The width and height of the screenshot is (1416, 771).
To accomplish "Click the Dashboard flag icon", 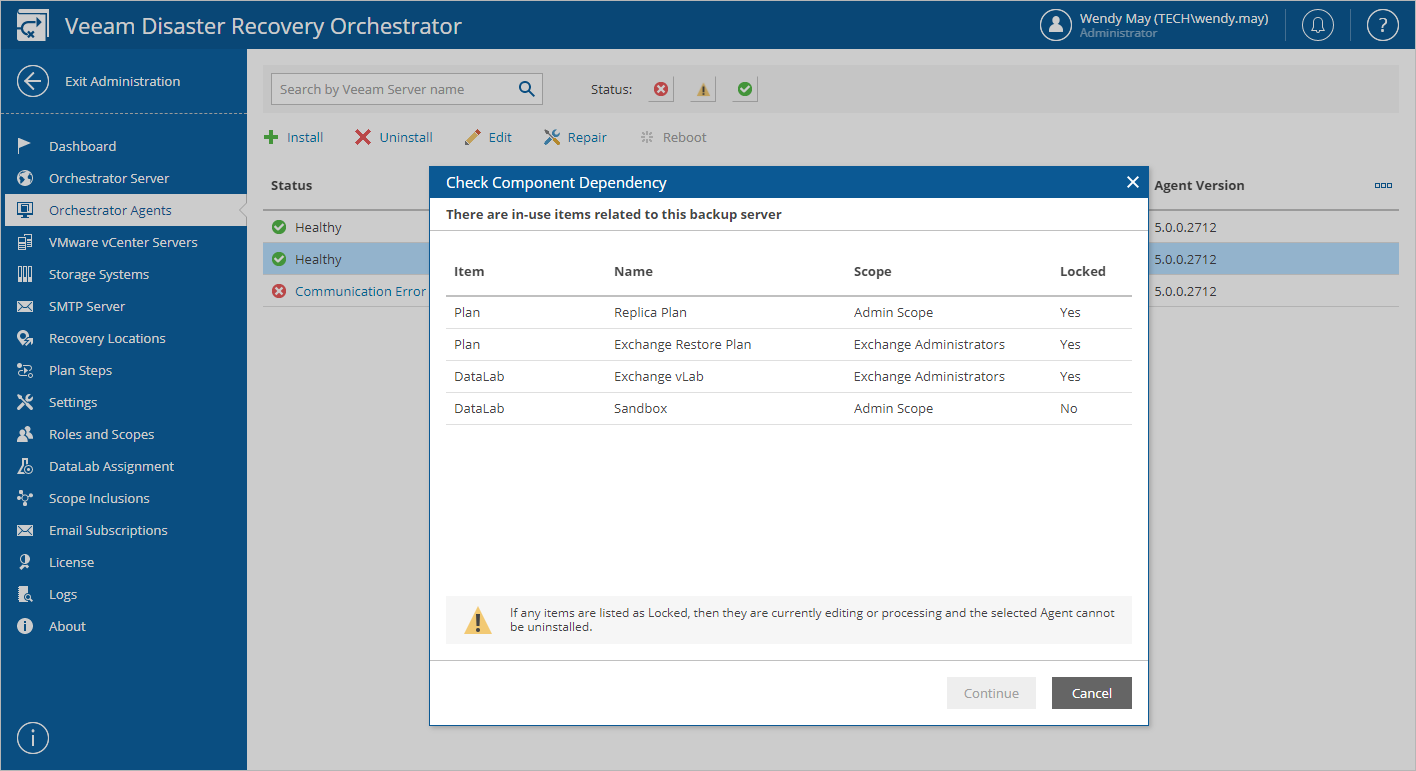I will click(x=26, y=146).
